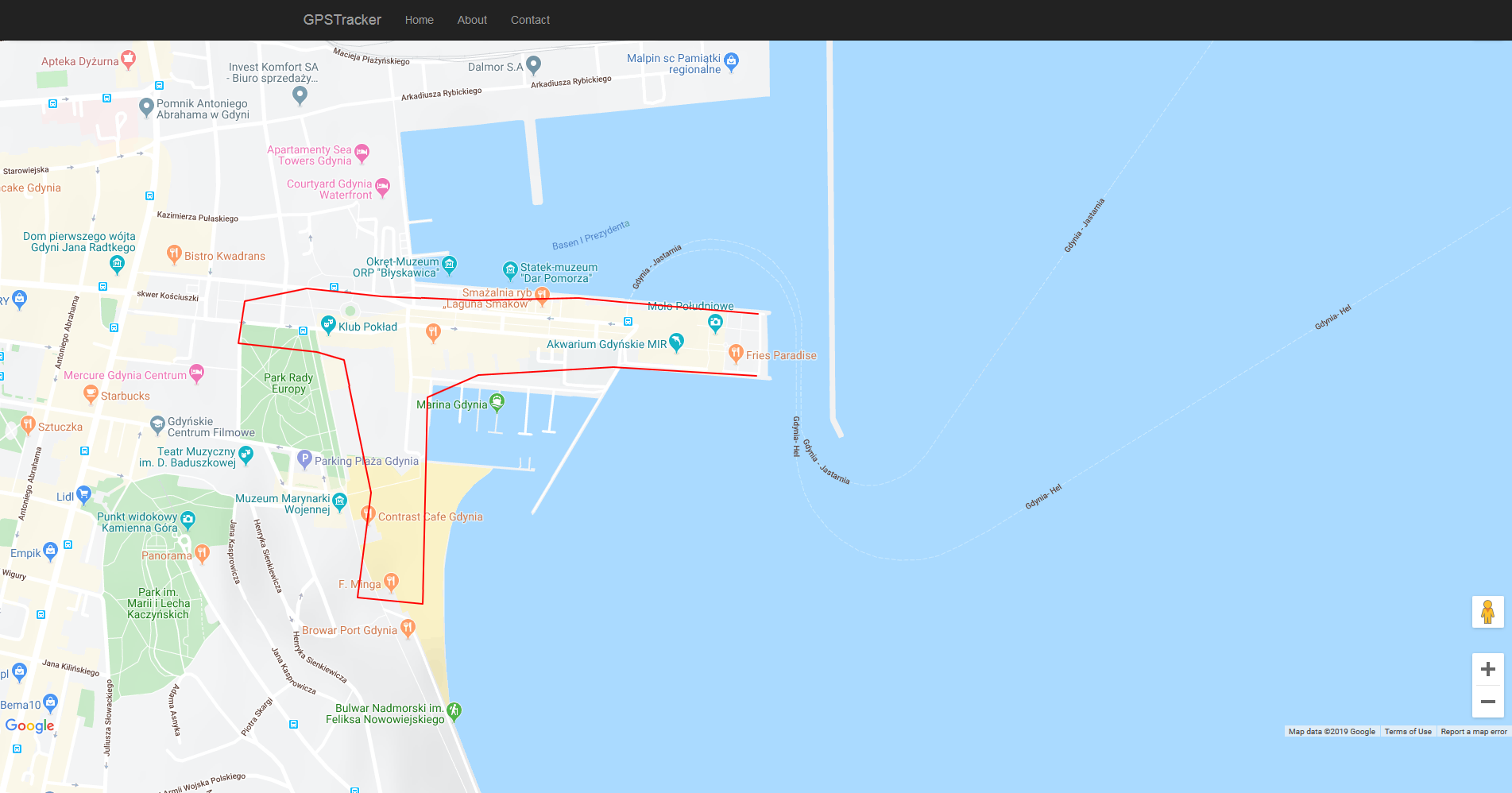Screen dimensions: 1512x793
Task: Select the Lidl shopping marker
Action: tap(83, 495)
